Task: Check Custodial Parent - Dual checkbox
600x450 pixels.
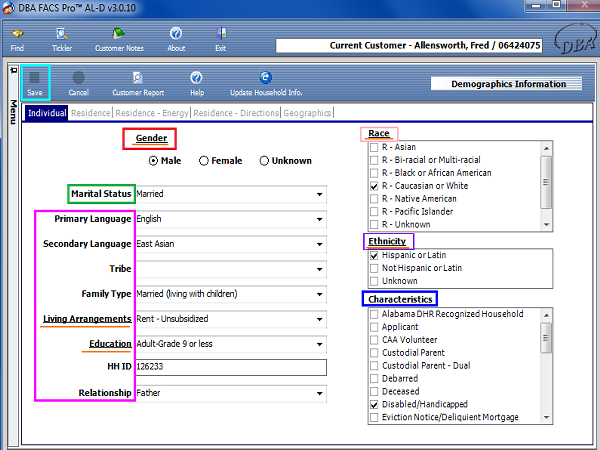Action: point(374,366)
